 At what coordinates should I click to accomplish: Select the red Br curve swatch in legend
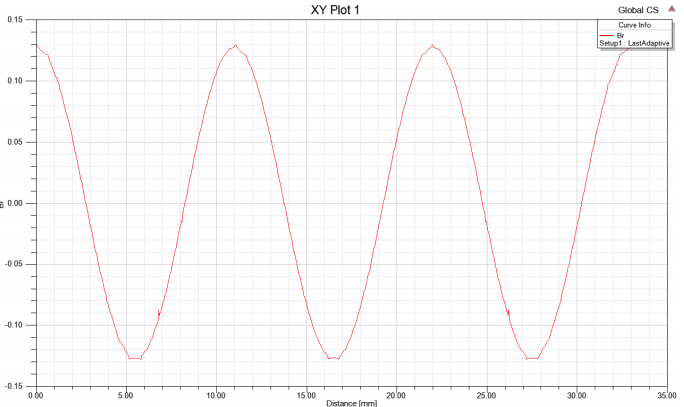[606, 35]
